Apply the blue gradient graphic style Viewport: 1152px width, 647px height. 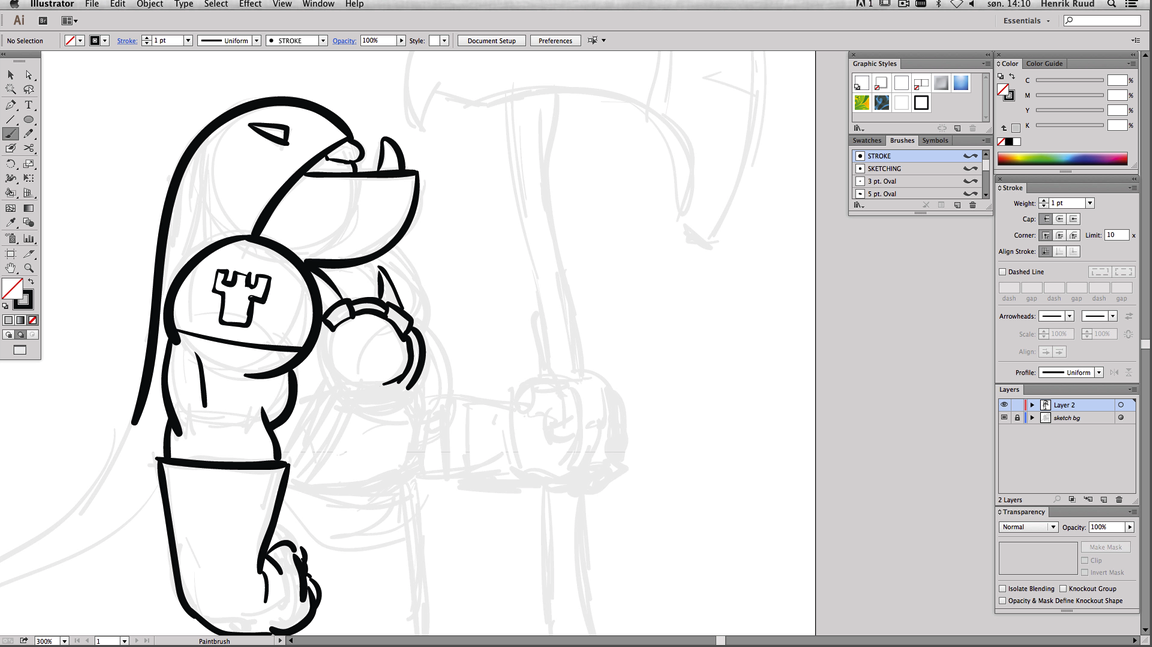[961, 83]
